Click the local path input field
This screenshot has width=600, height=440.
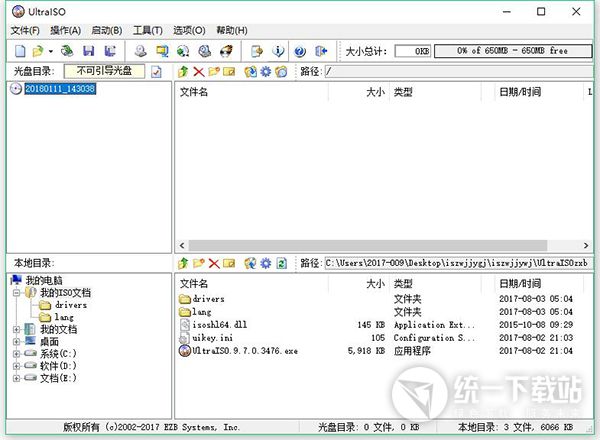pos(458,263)
